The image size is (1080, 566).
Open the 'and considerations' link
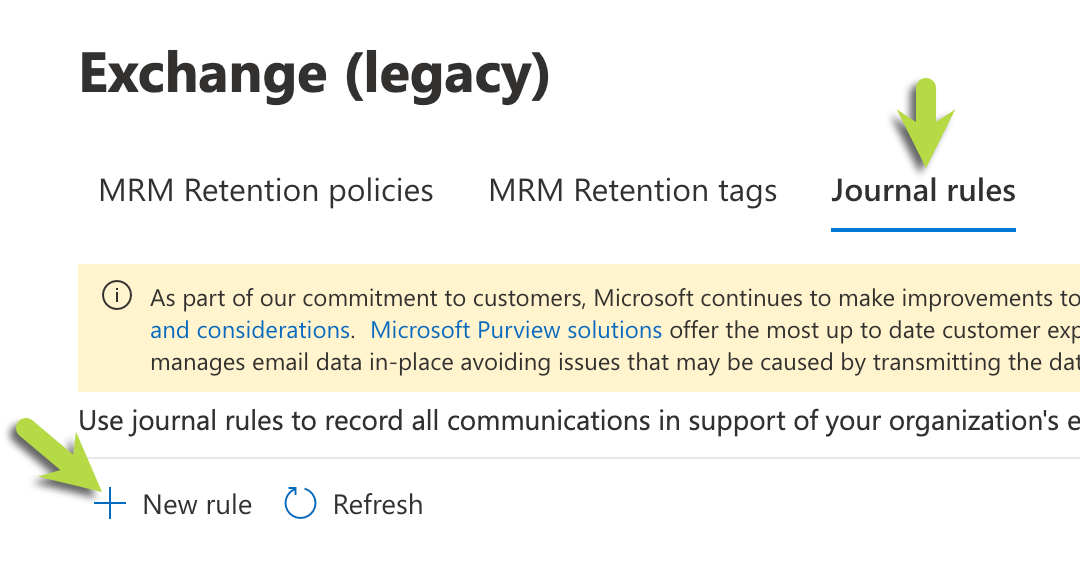250,331
